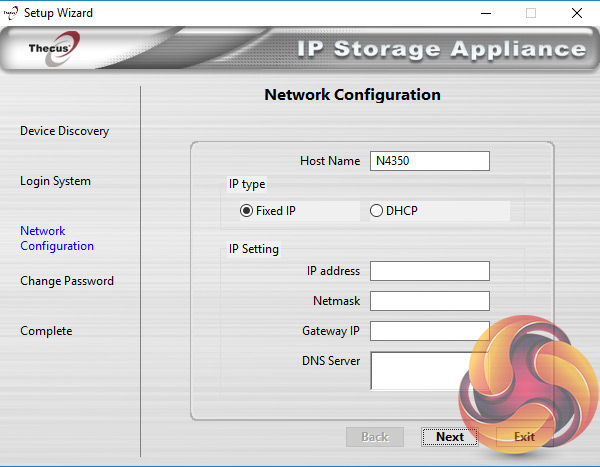Click the IP Storage Appliance banner title
The height and width of the screenshot is (467, 600).
pos(441,50)
